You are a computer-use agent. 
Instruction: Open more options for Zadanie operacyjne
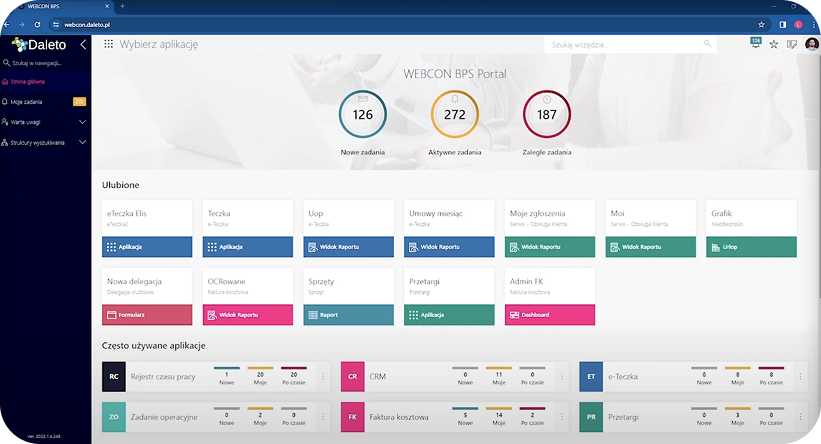(324, 417)
